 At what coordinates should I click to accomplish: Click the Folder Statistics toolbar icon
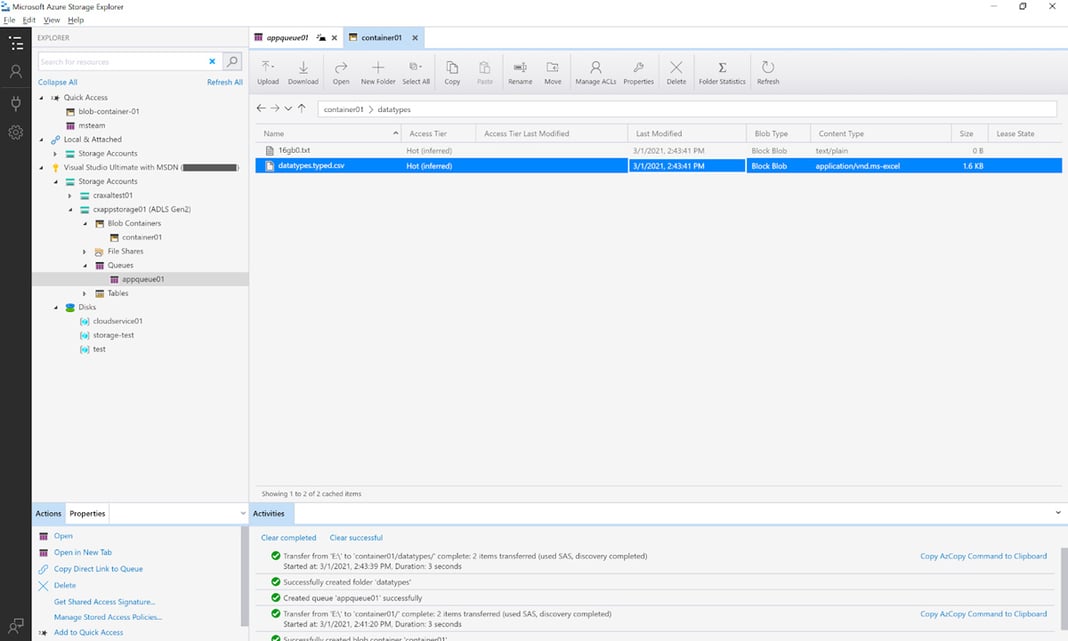tap(722, 69)
